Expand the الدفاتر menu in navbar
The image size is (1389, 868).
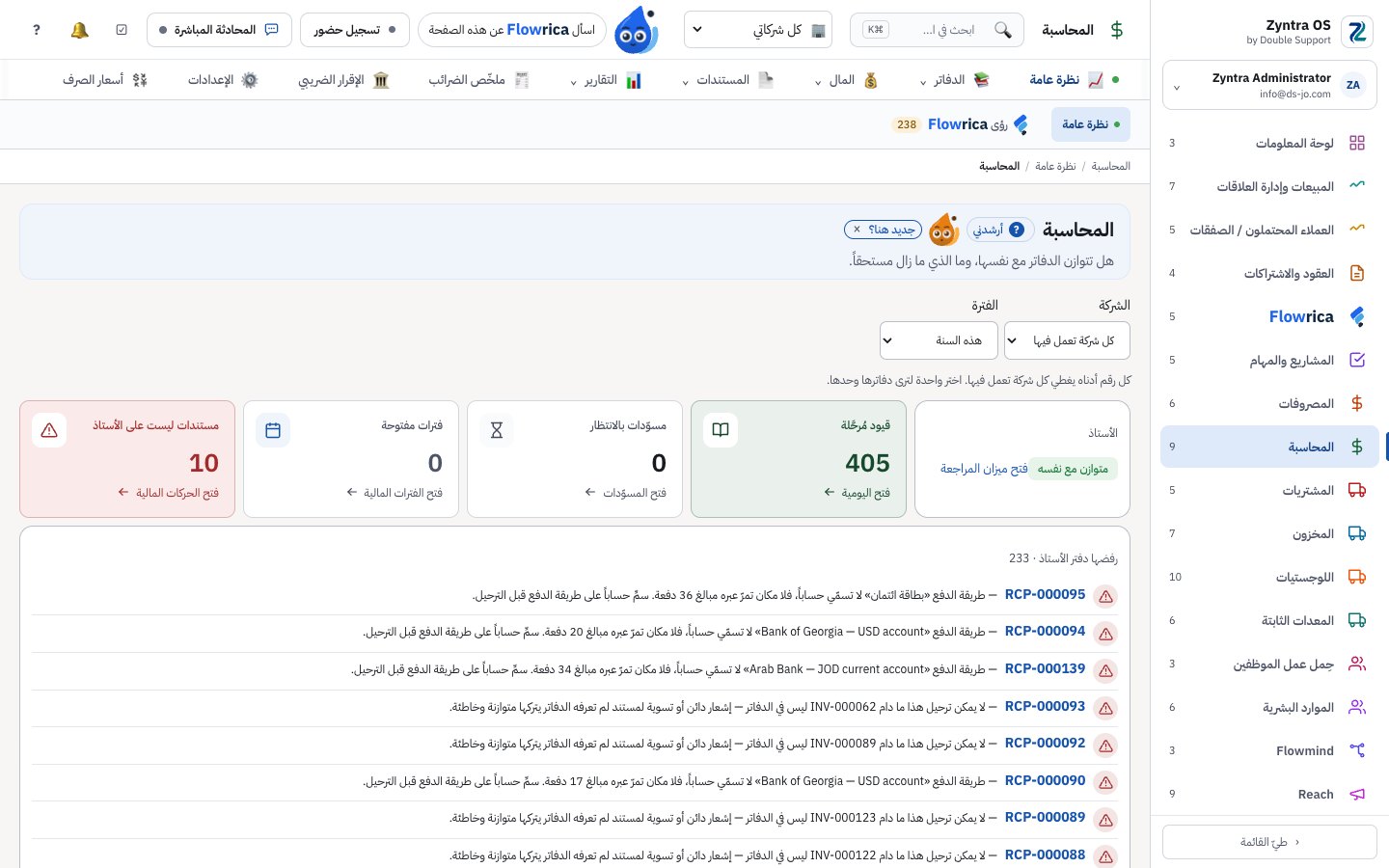coord(954,80)
